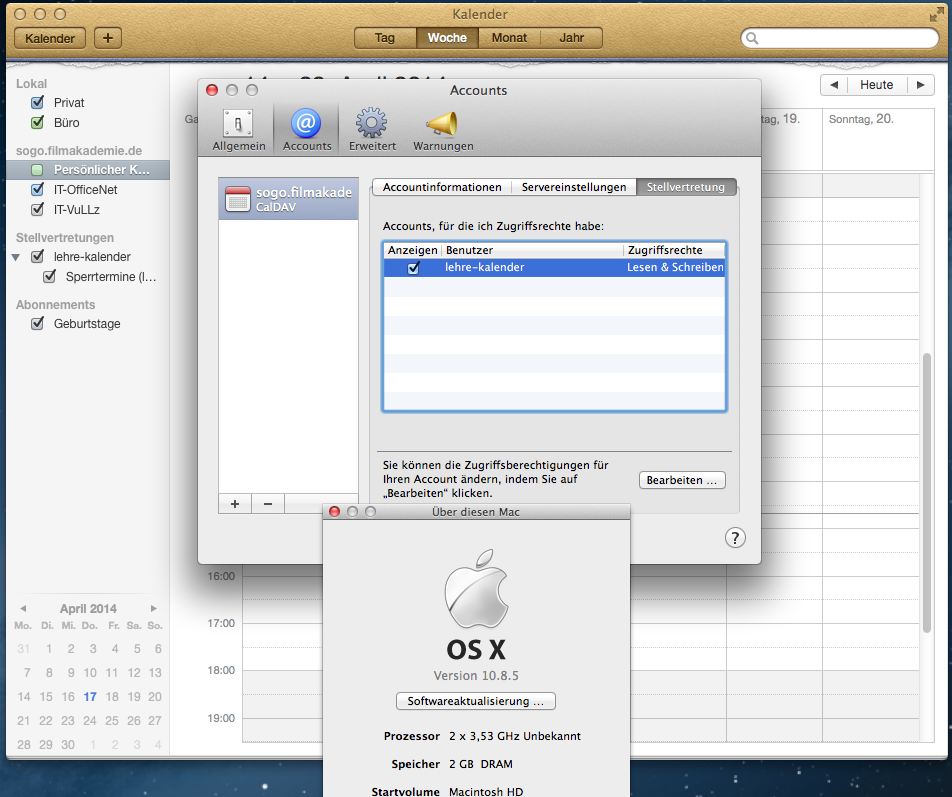
Task: Click the Bearbeiten button
Action: 682,481
